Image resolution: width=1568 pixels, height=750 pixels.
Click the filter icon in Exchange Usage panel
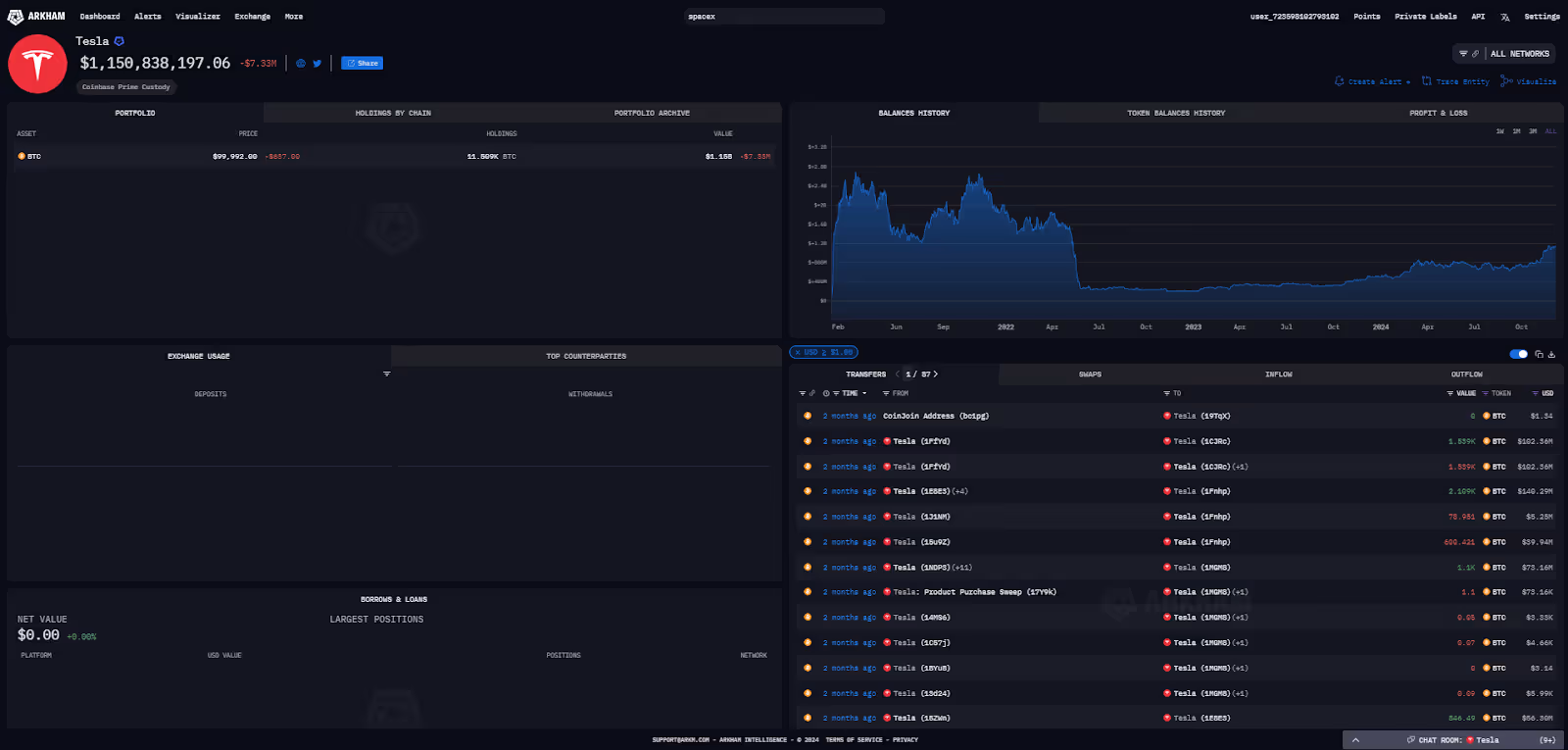[386, 374]
